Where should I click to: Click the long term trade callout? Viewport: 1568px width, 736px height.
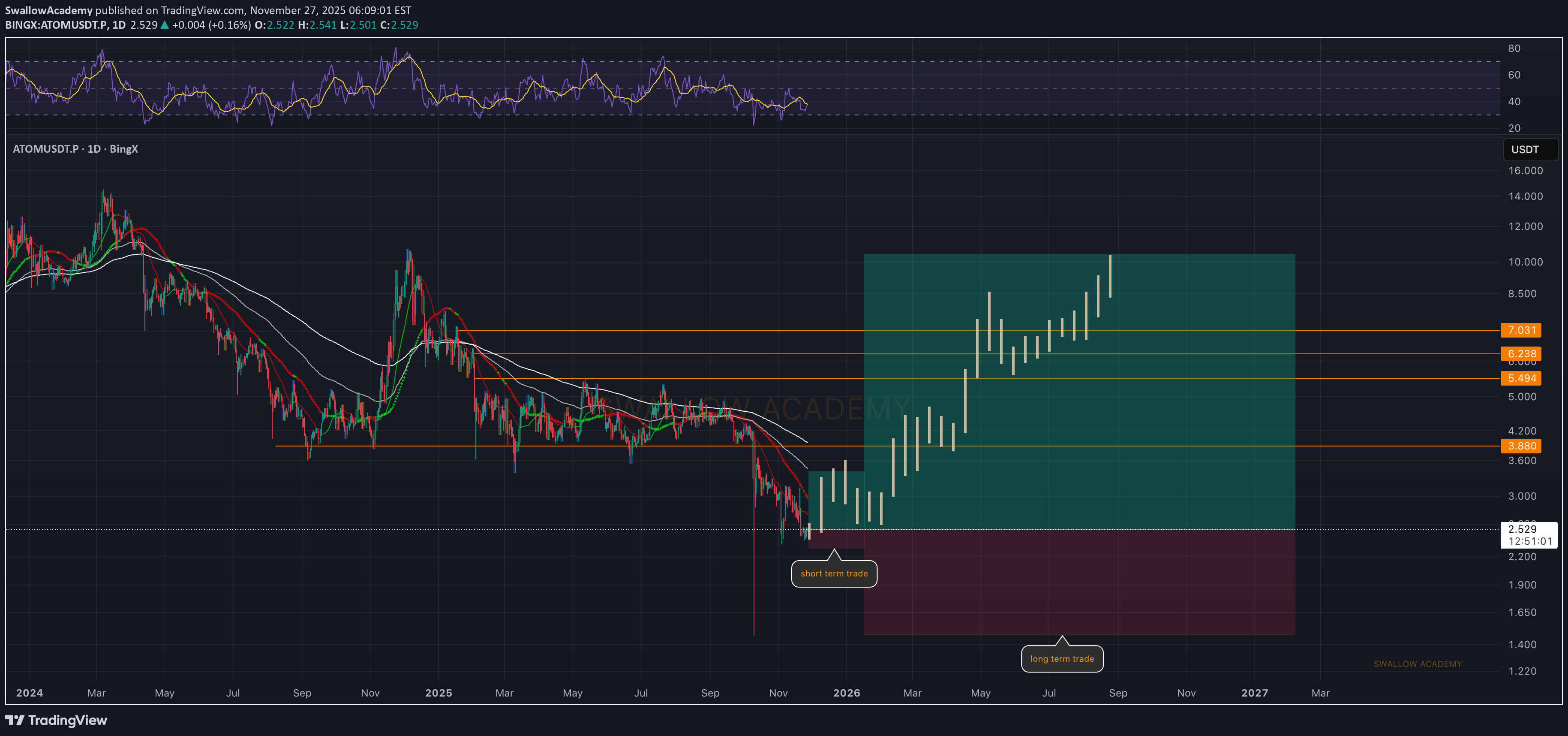1062,659
